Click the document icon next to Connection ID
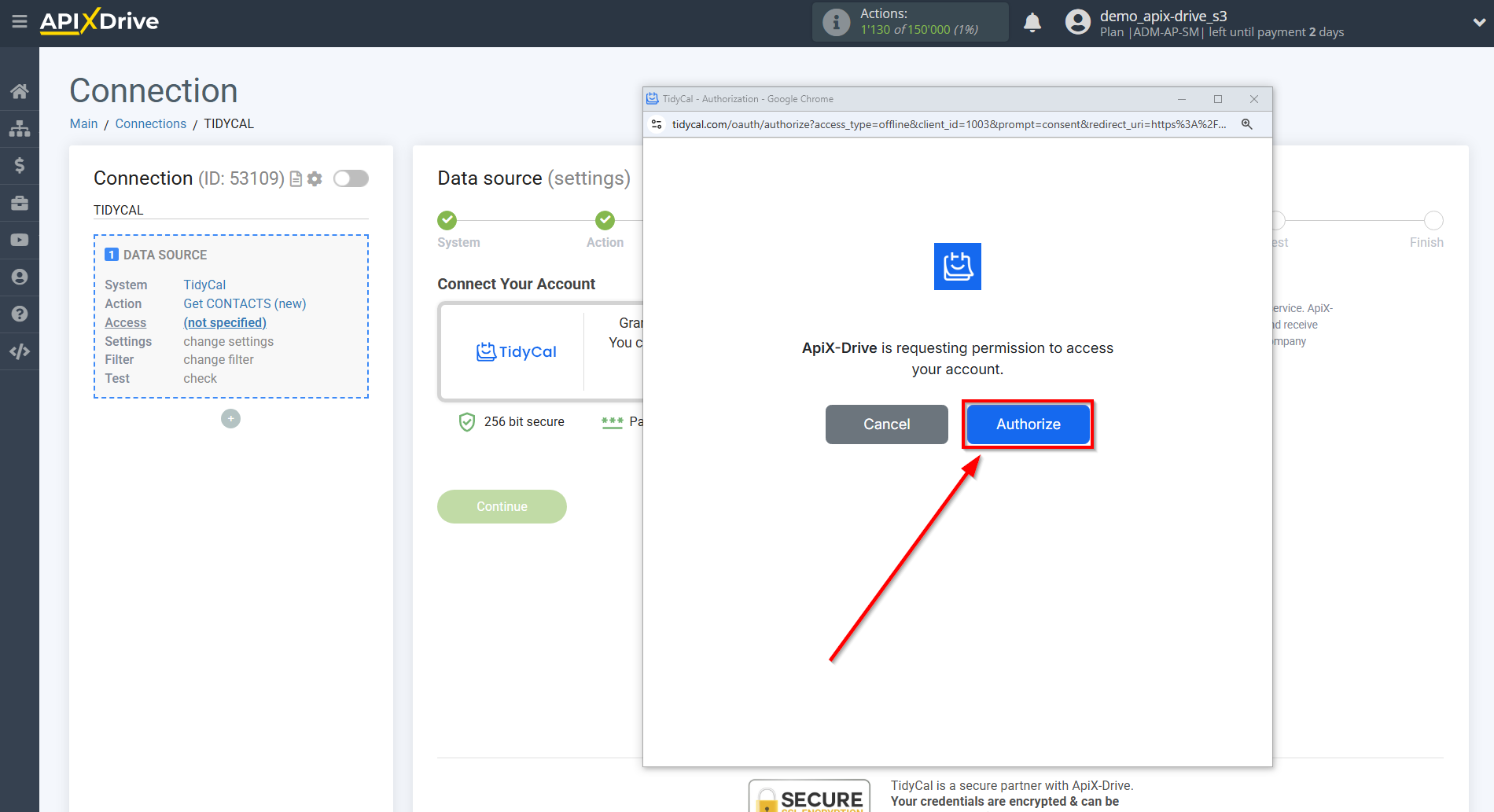1494x812 pixels. click(x=295, y=178)
